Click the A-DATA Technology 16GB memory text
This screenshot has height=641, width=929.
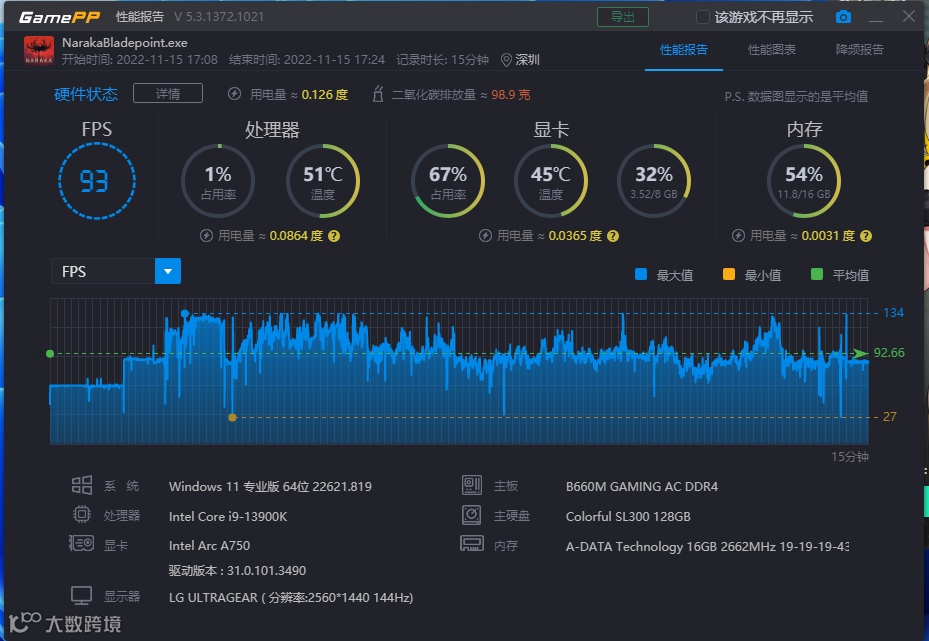pos(707,546)
